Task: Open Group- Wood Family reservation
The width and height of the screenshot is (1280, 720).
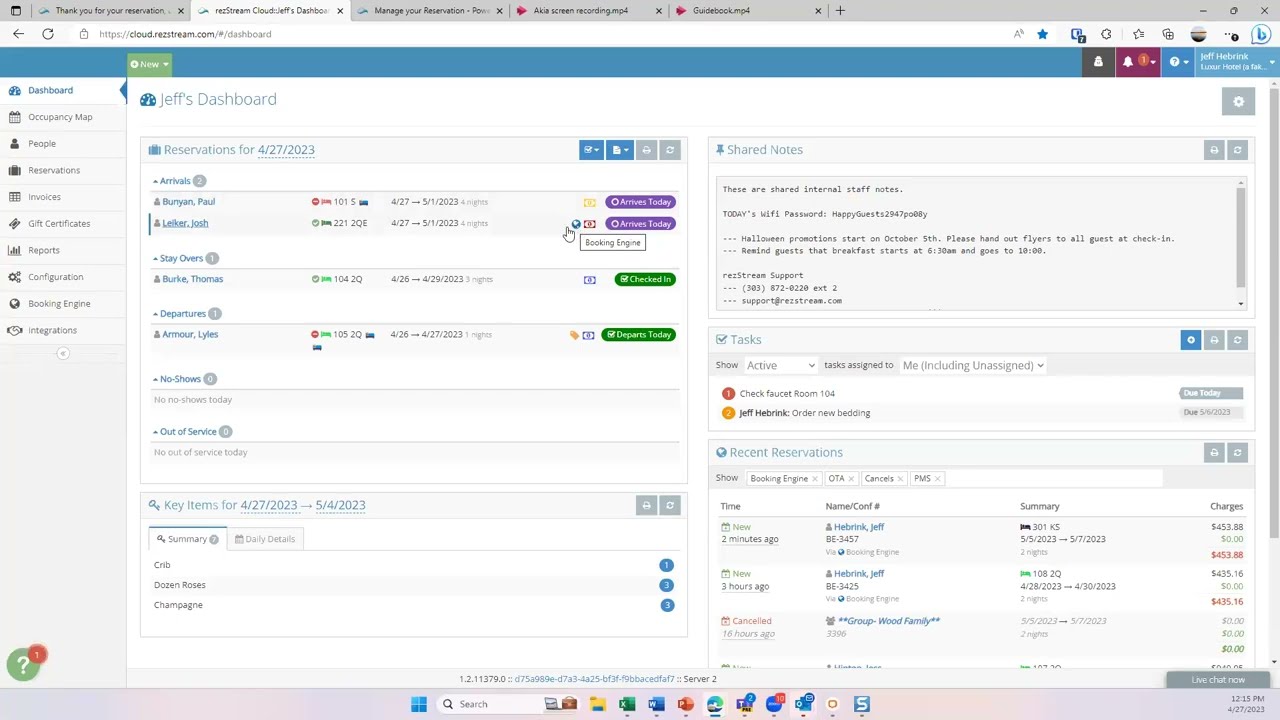Action: coord(889,621)
